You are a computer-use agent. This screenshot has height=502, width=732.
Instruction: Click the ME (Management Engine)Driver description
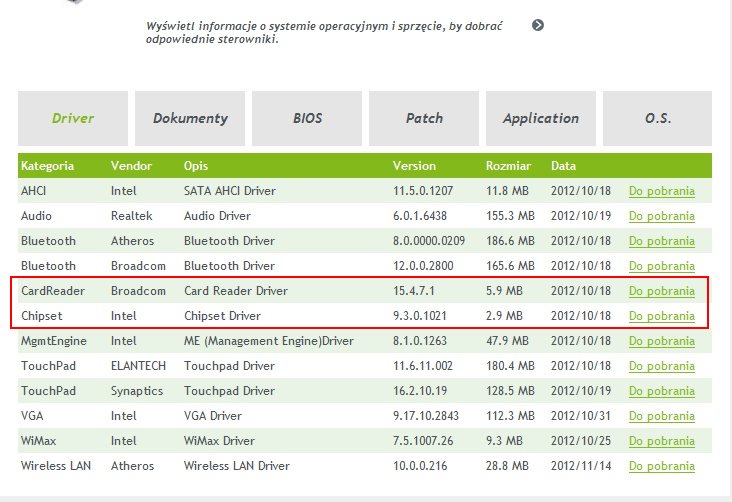(268, 341)
